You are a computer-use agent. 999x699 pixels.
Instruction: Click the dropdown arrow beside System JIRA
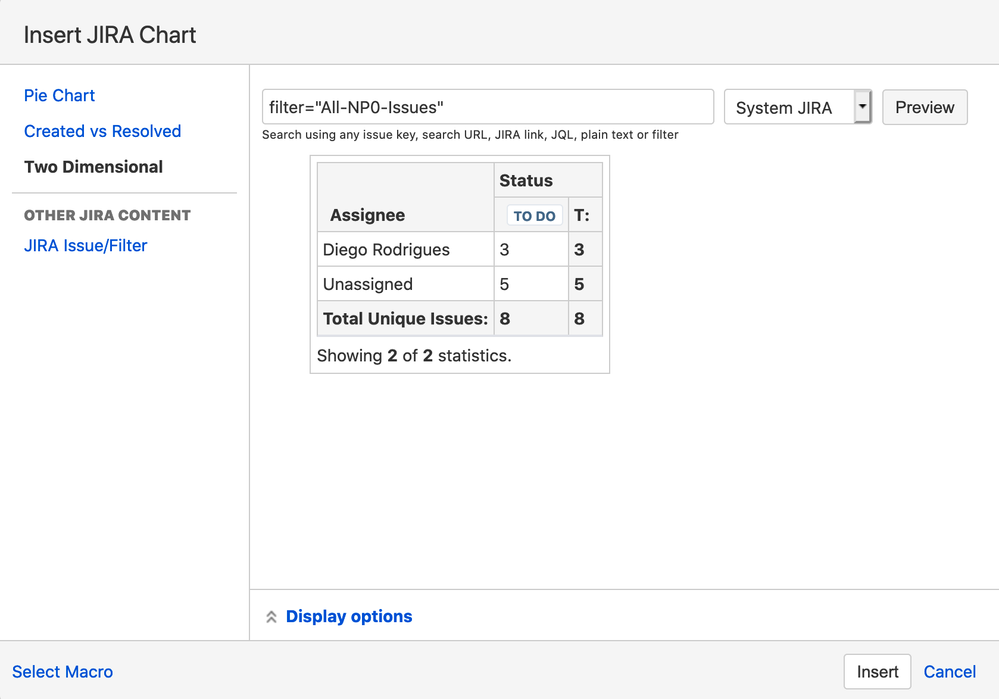(862, 107)
